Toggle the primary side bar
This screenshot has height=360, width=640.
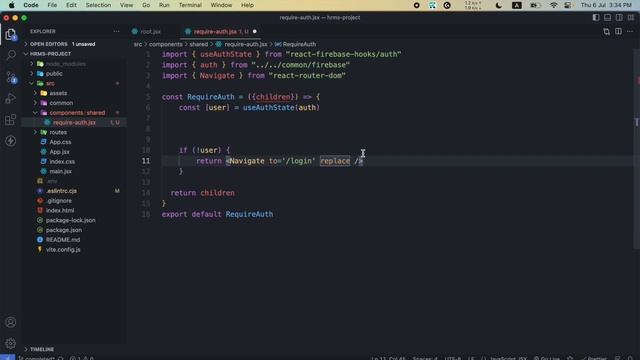[596, 18]
